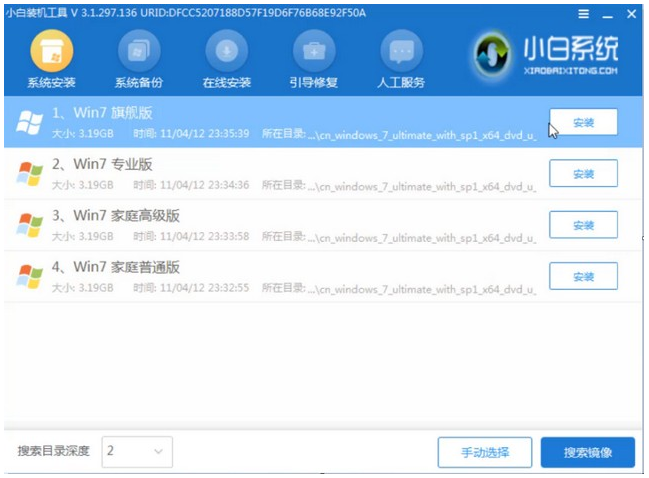Open the 引导修复 boot repair icon

click(x=314, y=51)
